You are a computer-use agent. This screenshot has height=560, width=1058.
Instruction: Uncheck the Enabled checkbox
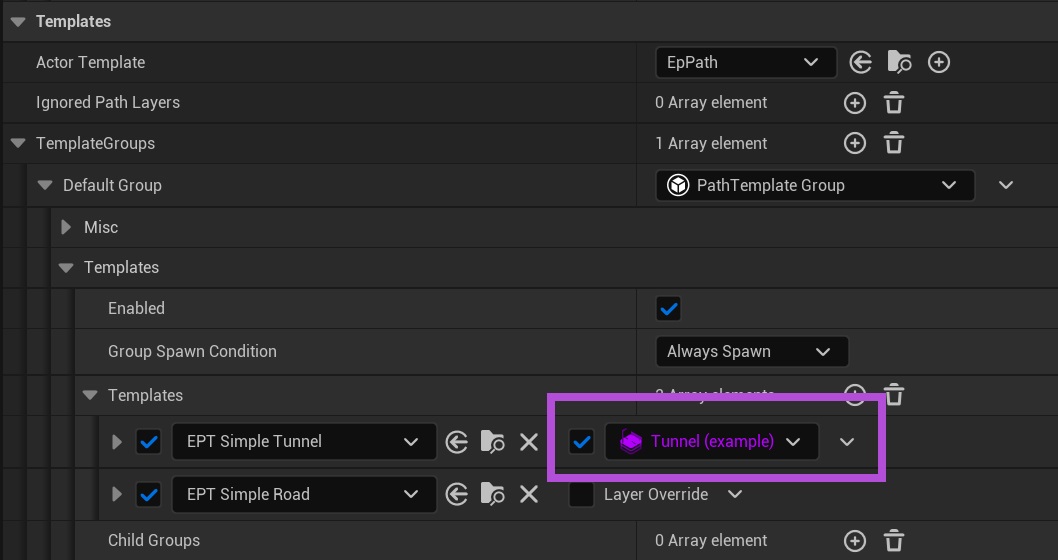tap(668, 309)
